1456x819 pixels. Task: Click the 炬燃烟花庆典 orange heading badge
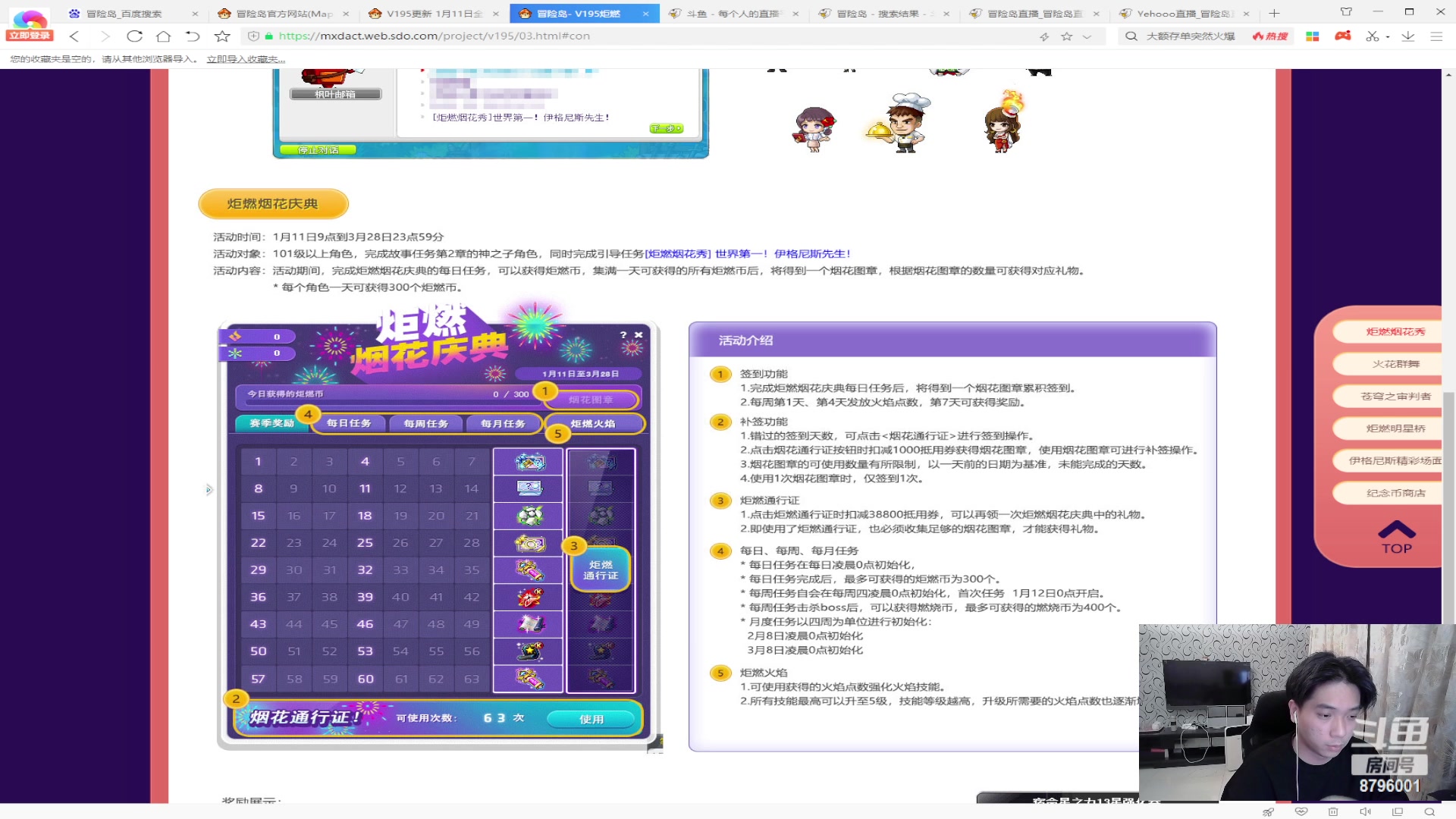[273, 204]
